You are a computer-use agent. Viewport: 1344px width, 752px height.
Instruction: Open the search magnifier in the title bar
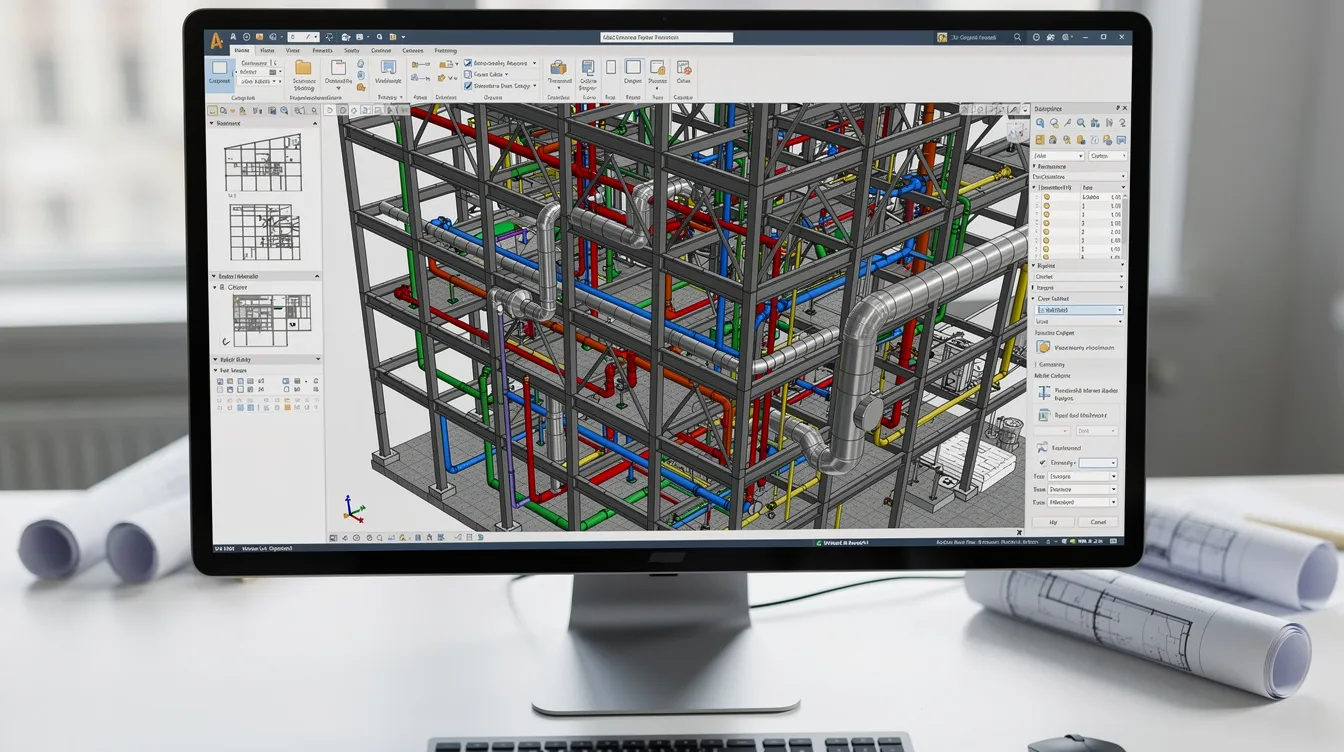tap(1017, 37)
